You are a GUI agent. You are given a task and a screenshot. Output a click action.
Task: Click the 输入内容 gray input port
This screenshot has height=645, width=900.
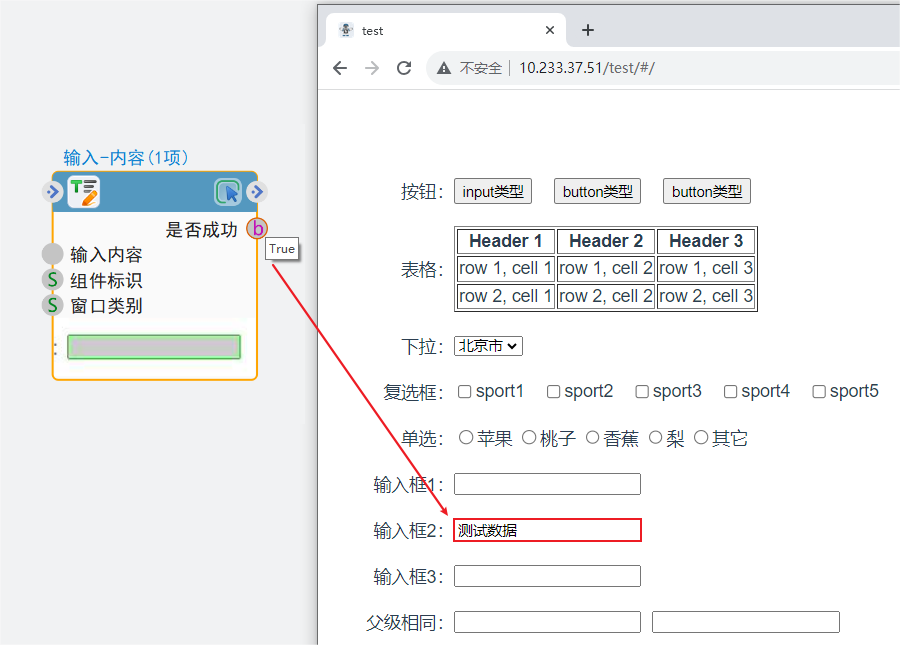click(x=53, y=255)
